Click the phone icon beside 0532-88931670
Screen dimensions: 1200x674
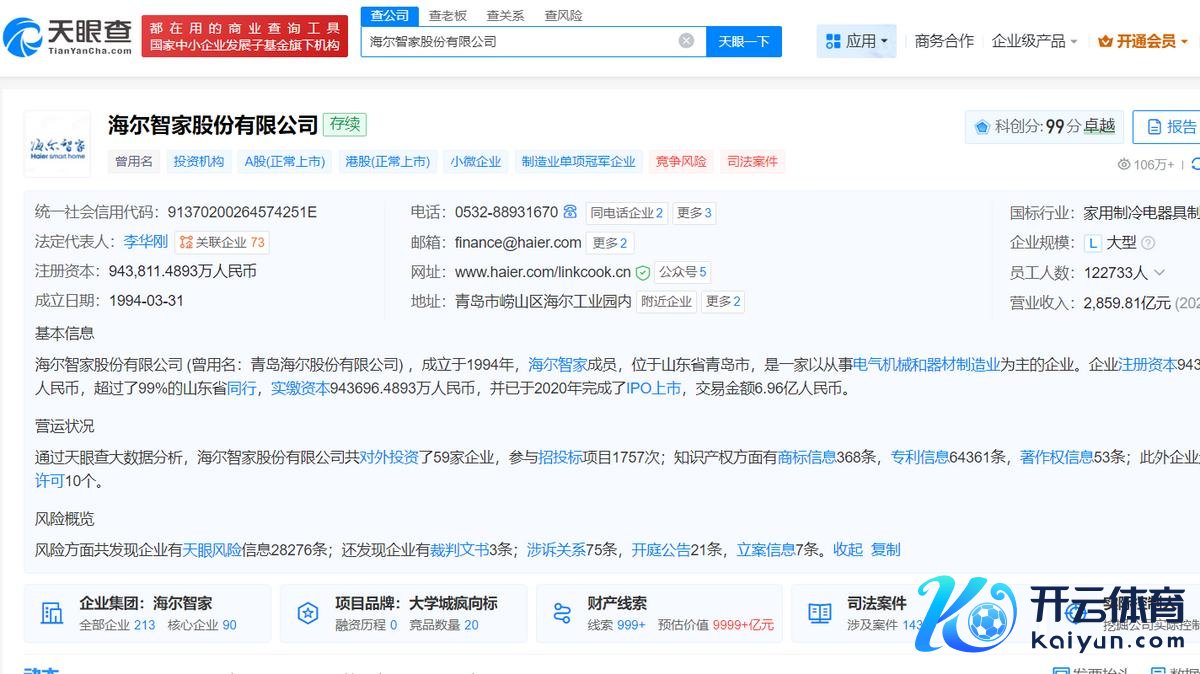570,212
